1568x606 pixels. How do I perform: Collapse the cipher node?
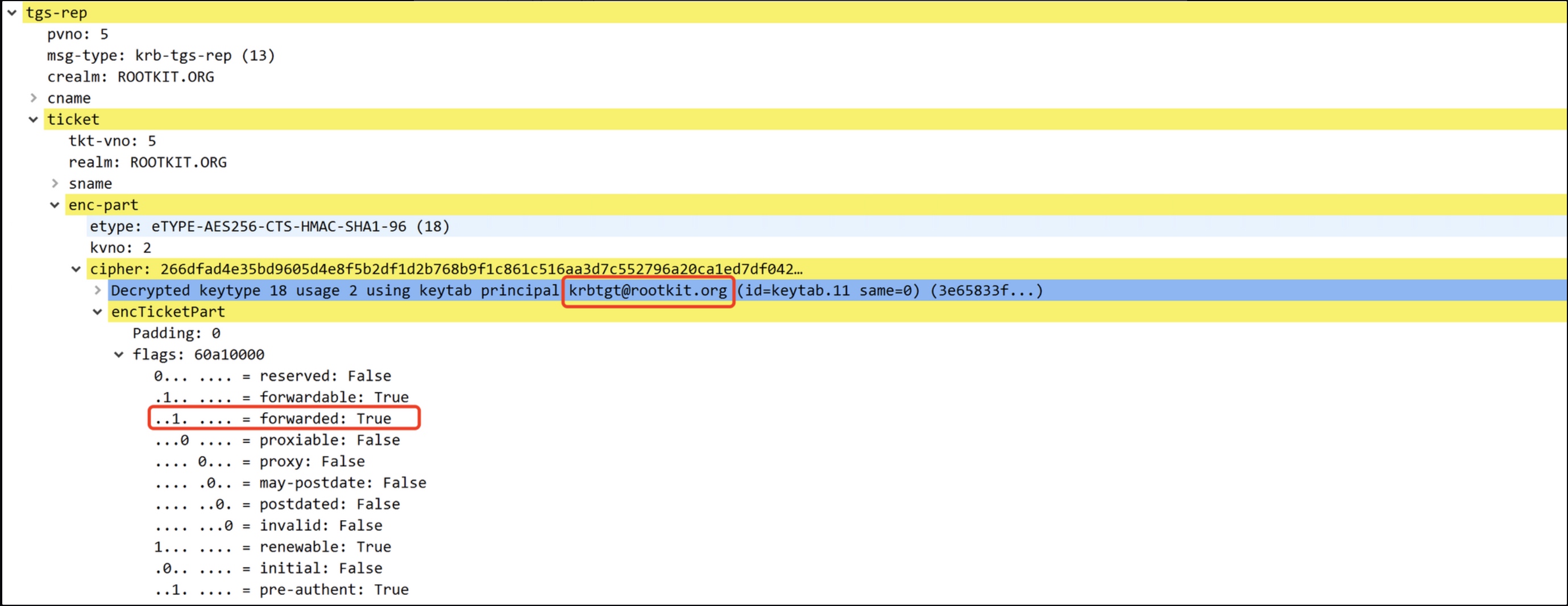[76, 269]
